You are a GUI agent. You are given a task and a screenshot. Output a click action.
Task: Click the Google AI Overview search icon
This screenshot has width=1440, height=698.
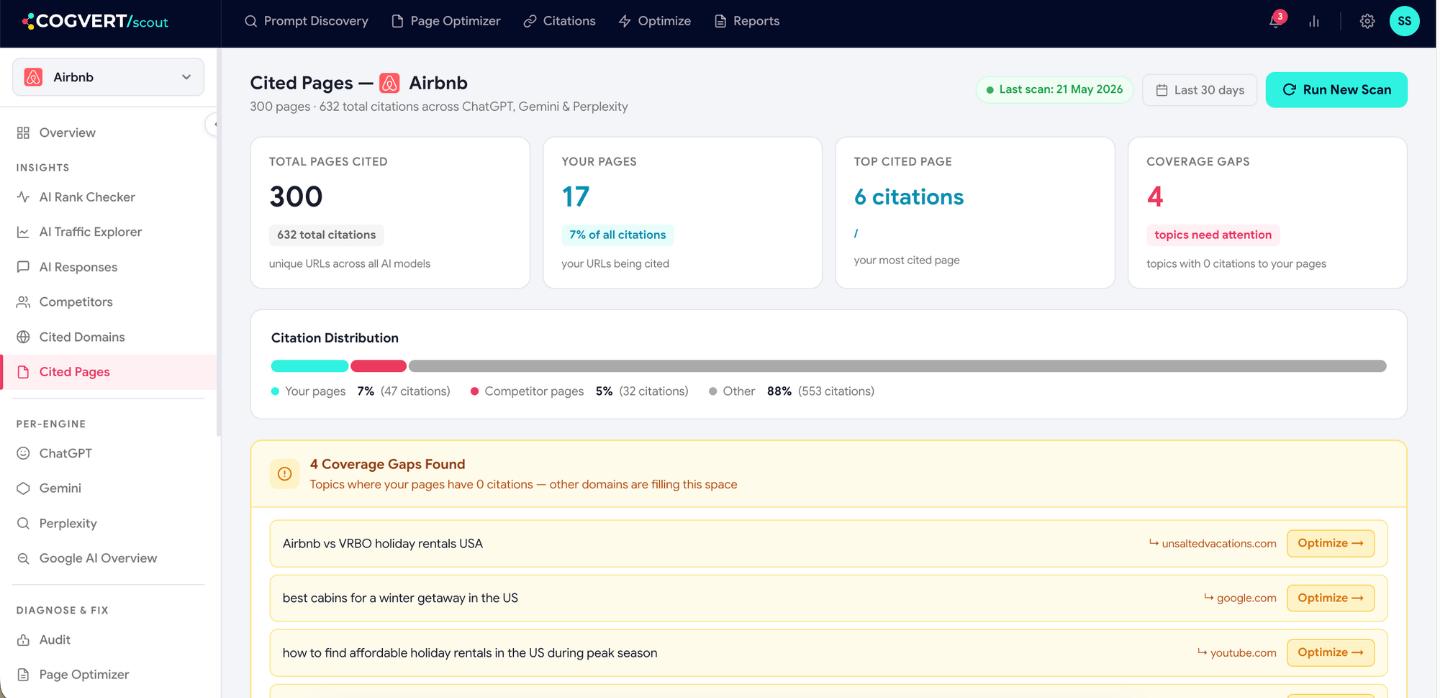23,558
